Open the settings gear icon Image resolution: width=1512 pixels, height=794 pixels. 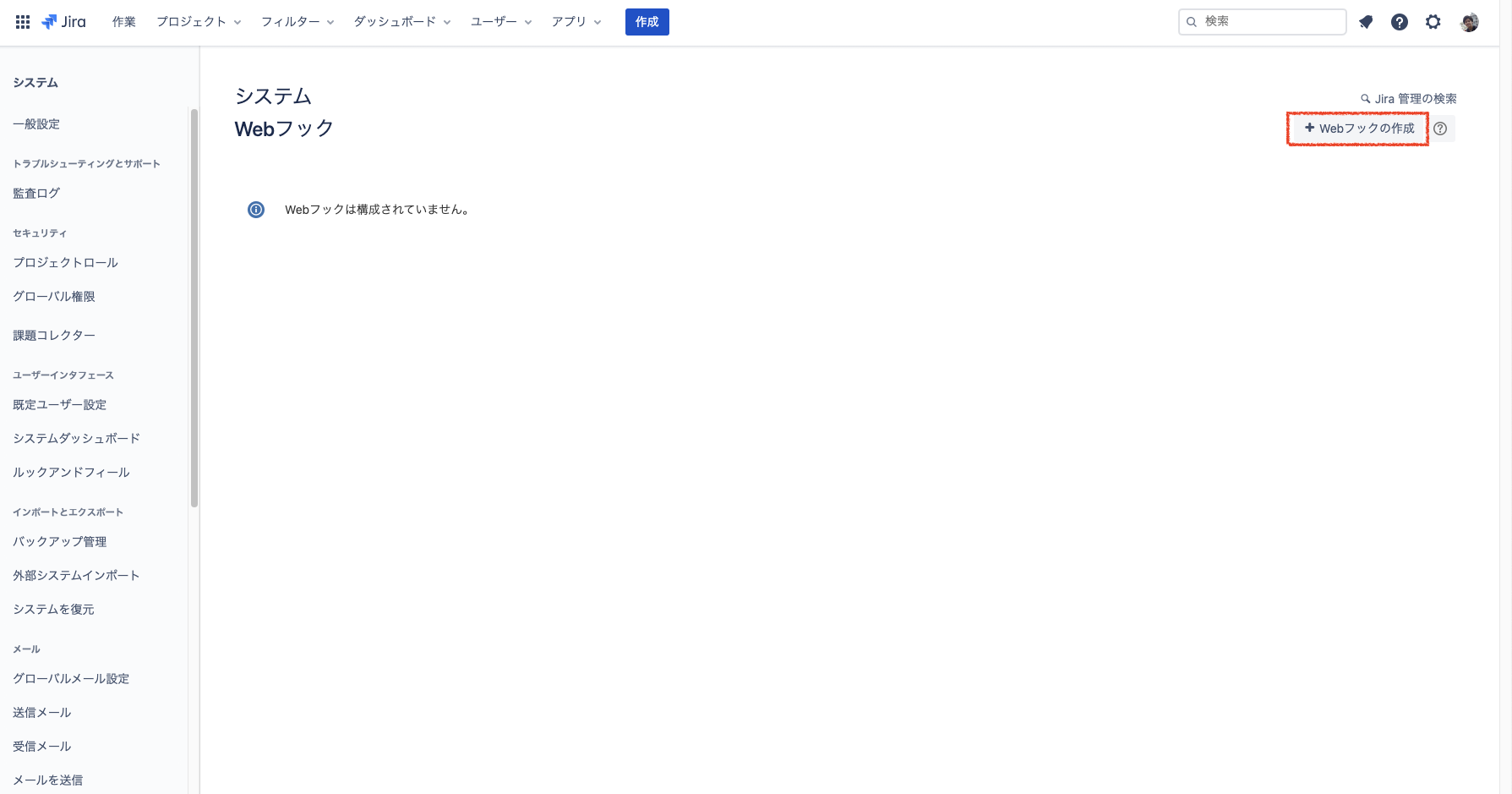click(x=1433, y=22)
